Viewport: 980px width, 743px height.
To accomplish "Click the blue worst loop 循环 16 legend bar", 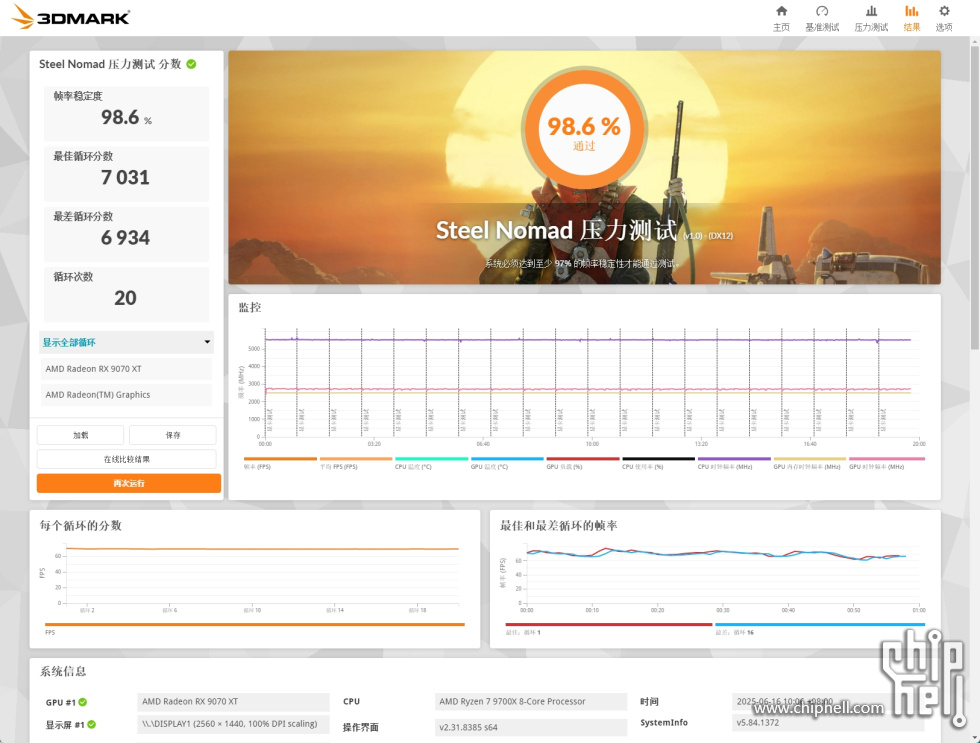I will (x=819, y=624).
